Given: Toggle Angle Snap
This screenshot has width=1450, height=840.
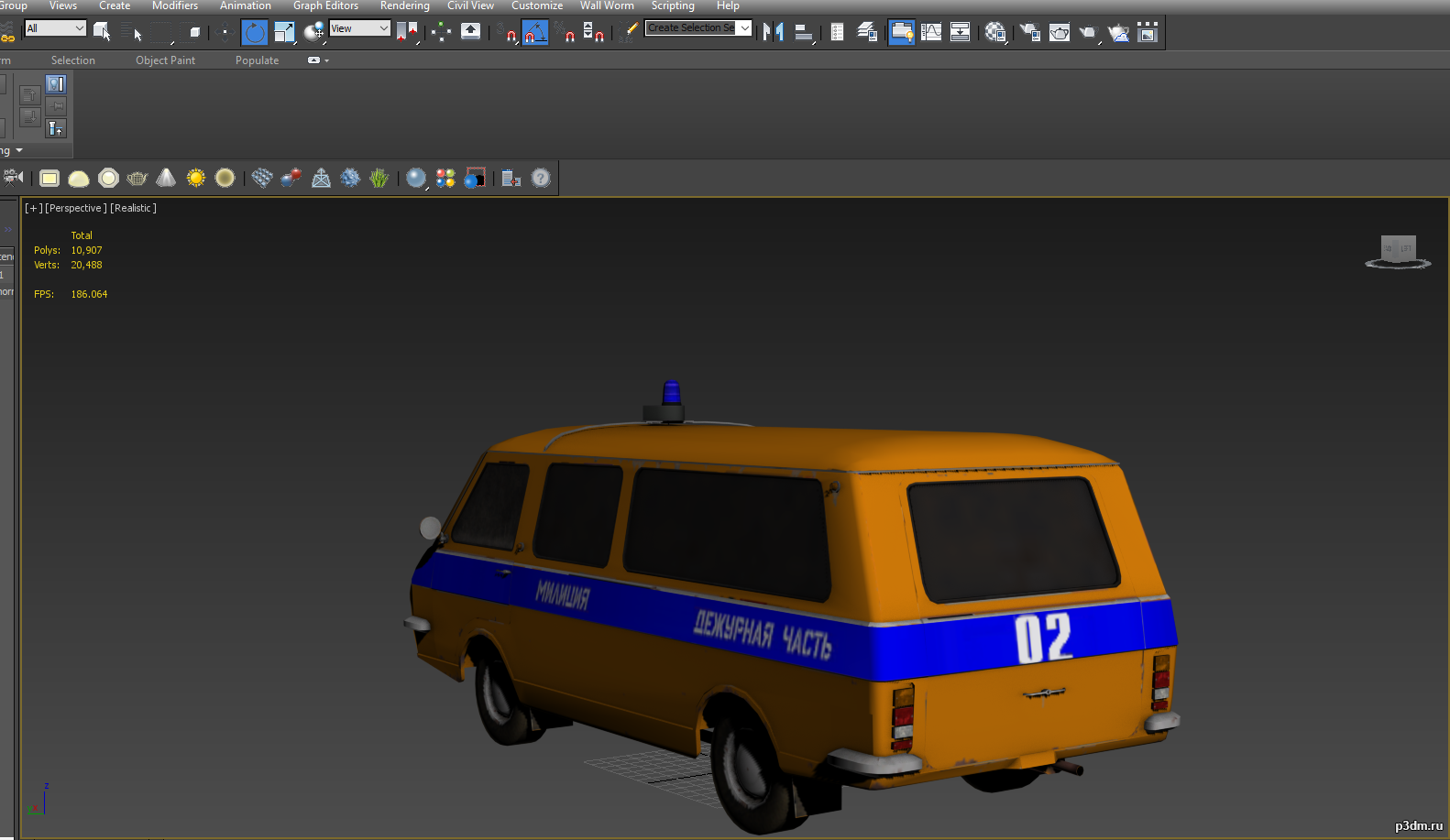Looking at the screenshot, I should (x=535, y=33).
